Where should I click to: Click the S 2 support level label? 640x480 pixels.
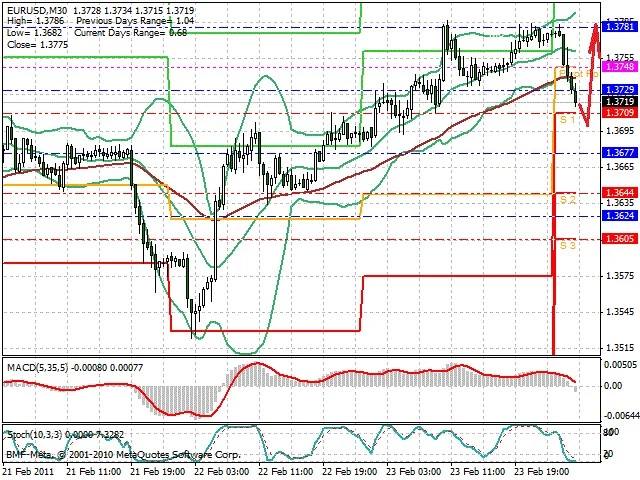pyautogui.click(x=567, y=200)
